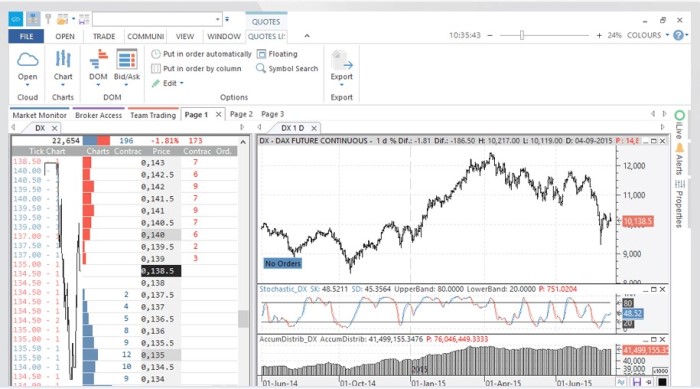Switch to the Team Trading tab
This screenshot has height=389, width=700.
[x=153, y=115]
